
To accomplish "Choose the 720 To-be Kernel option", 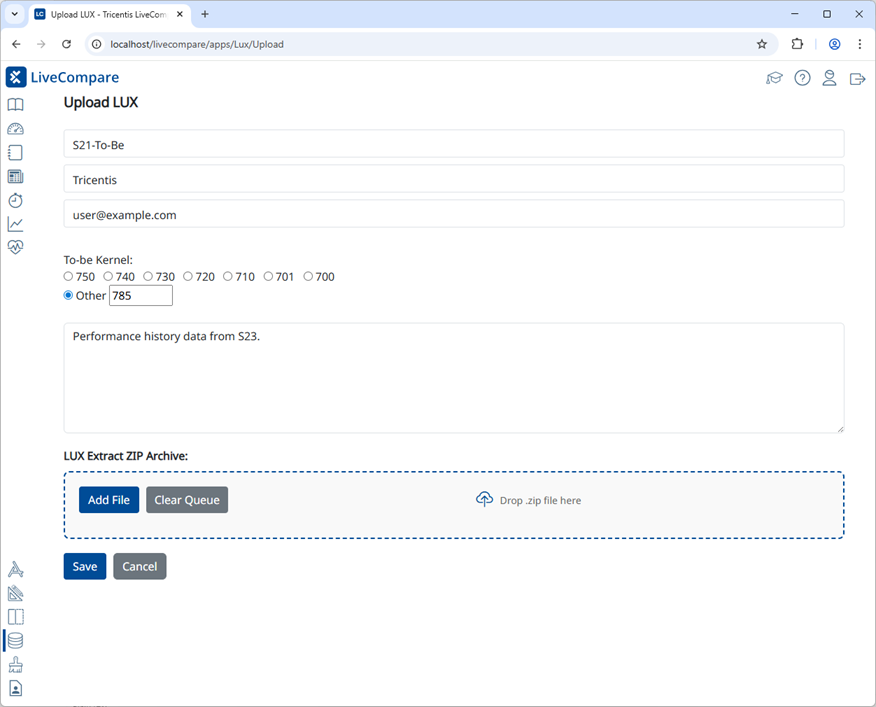I will pyautogui.click(x=188, y=276).
